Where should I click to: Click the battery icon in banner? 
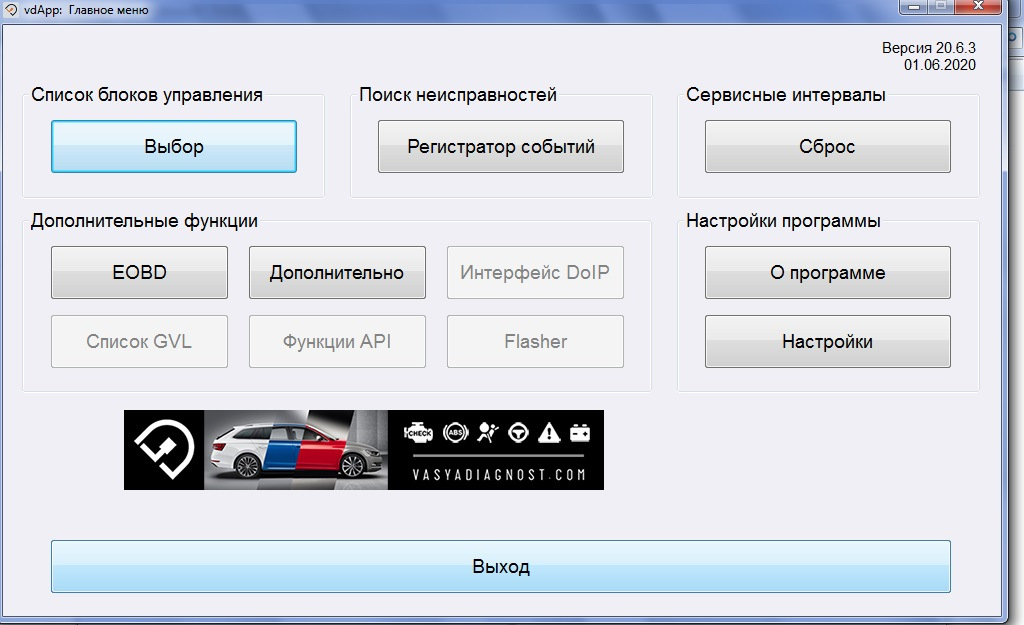pos(580,432)
